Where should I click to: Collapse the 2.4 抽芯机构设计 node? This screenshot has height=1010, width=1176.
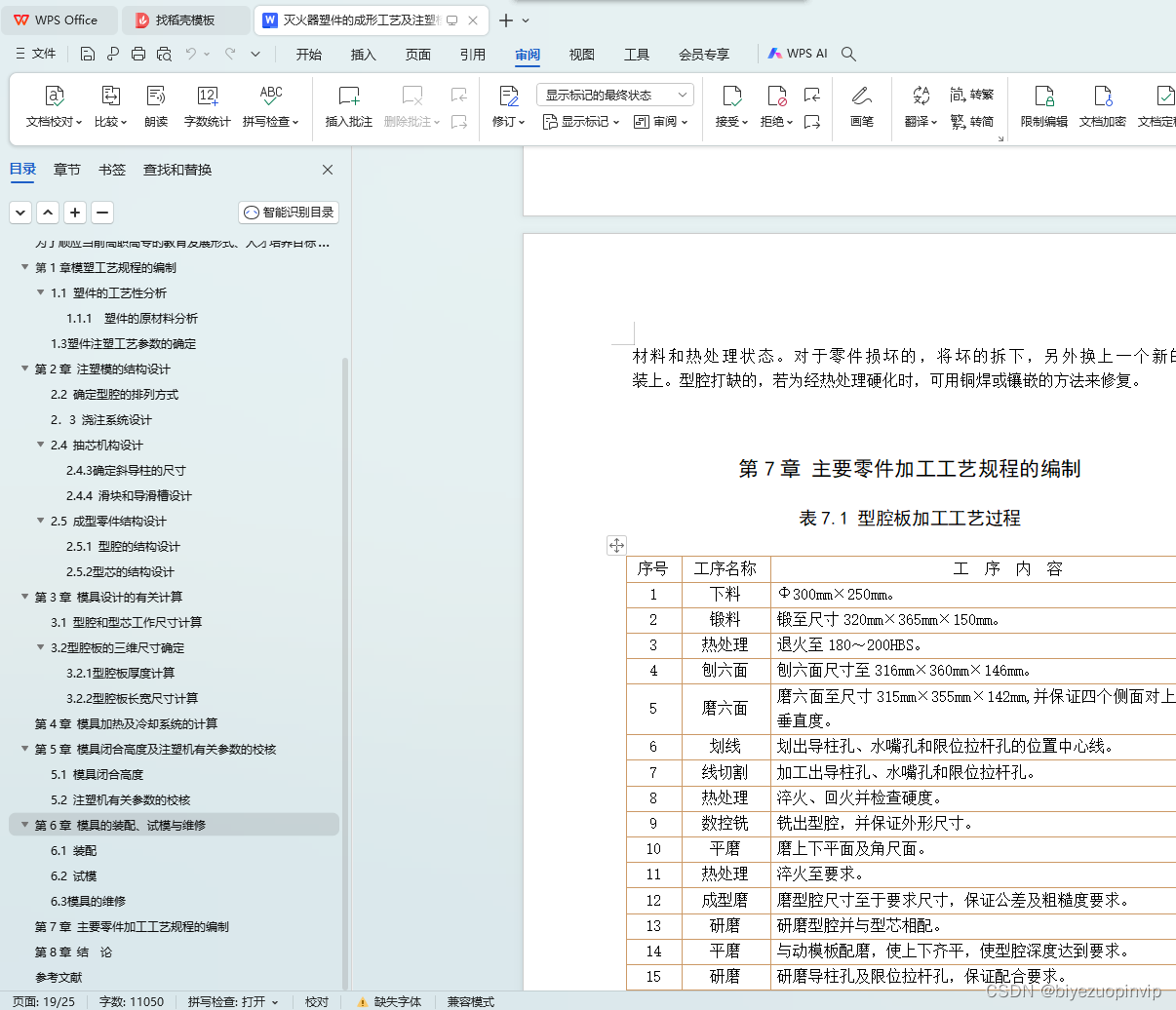click(41, 445)
